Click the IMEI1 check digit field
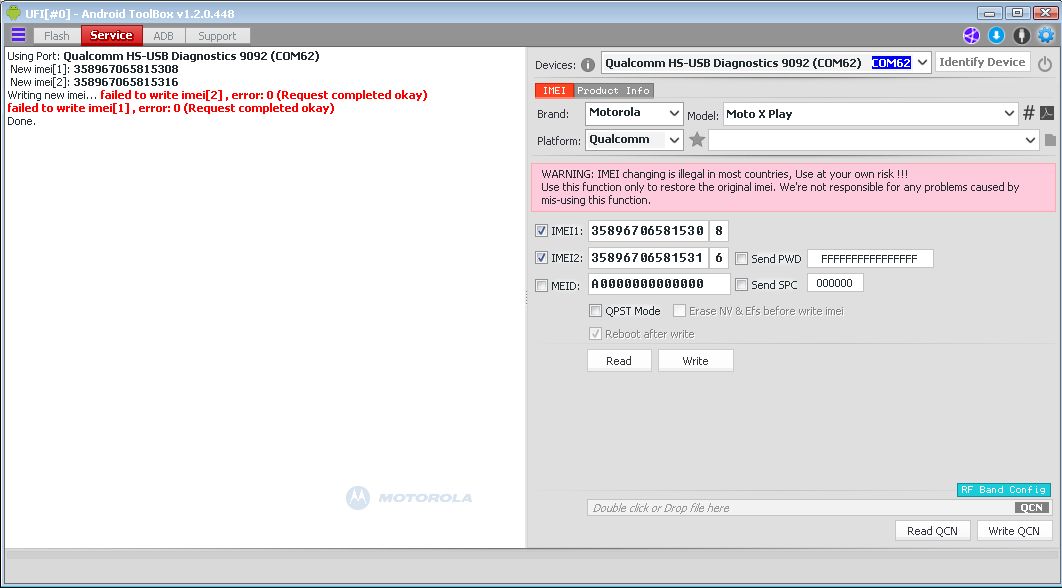 (719, 231)
